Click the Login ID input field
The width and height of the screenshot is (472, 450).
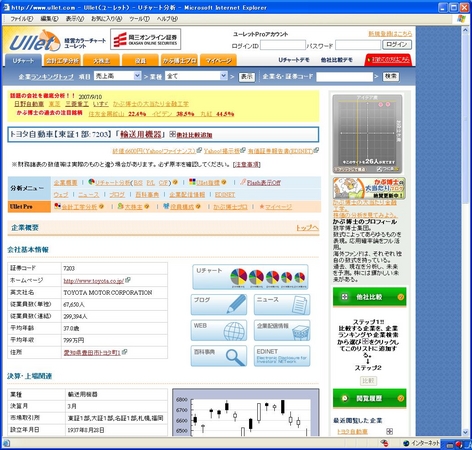pyautogui.click(x=283, y=45)
